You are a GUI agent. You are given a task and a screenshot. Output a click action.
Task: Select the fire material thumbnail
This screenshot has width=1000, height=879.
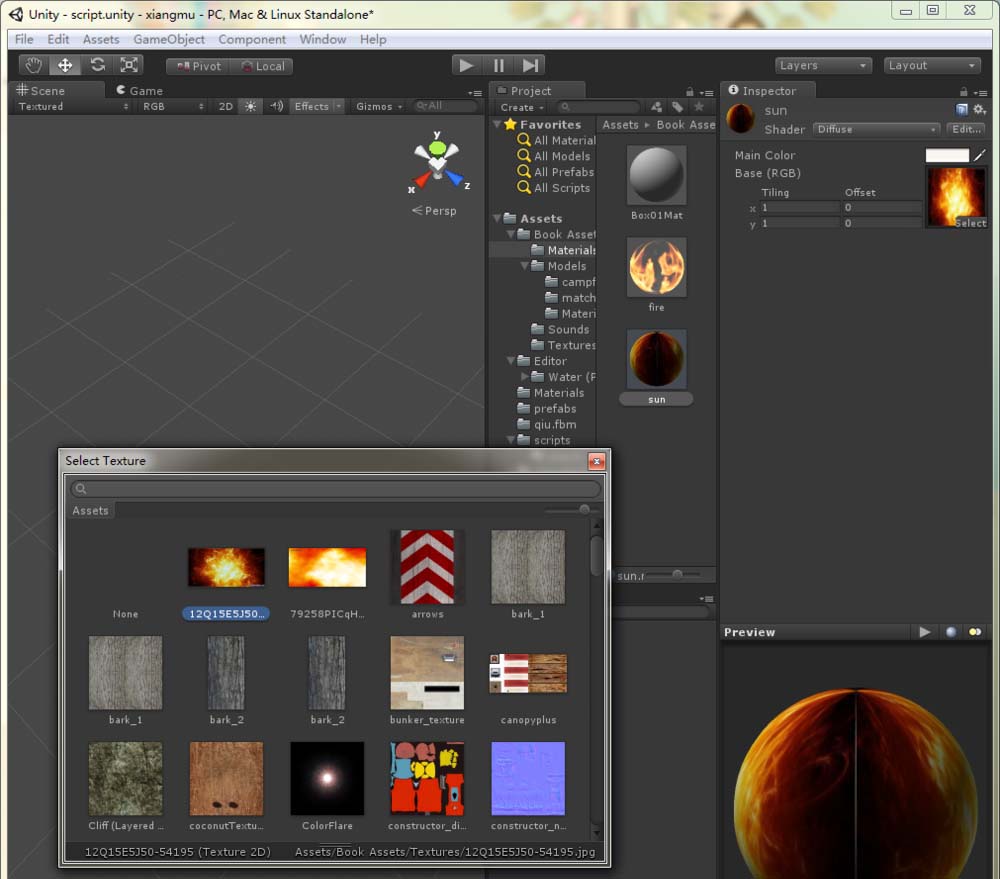[656, 267]
